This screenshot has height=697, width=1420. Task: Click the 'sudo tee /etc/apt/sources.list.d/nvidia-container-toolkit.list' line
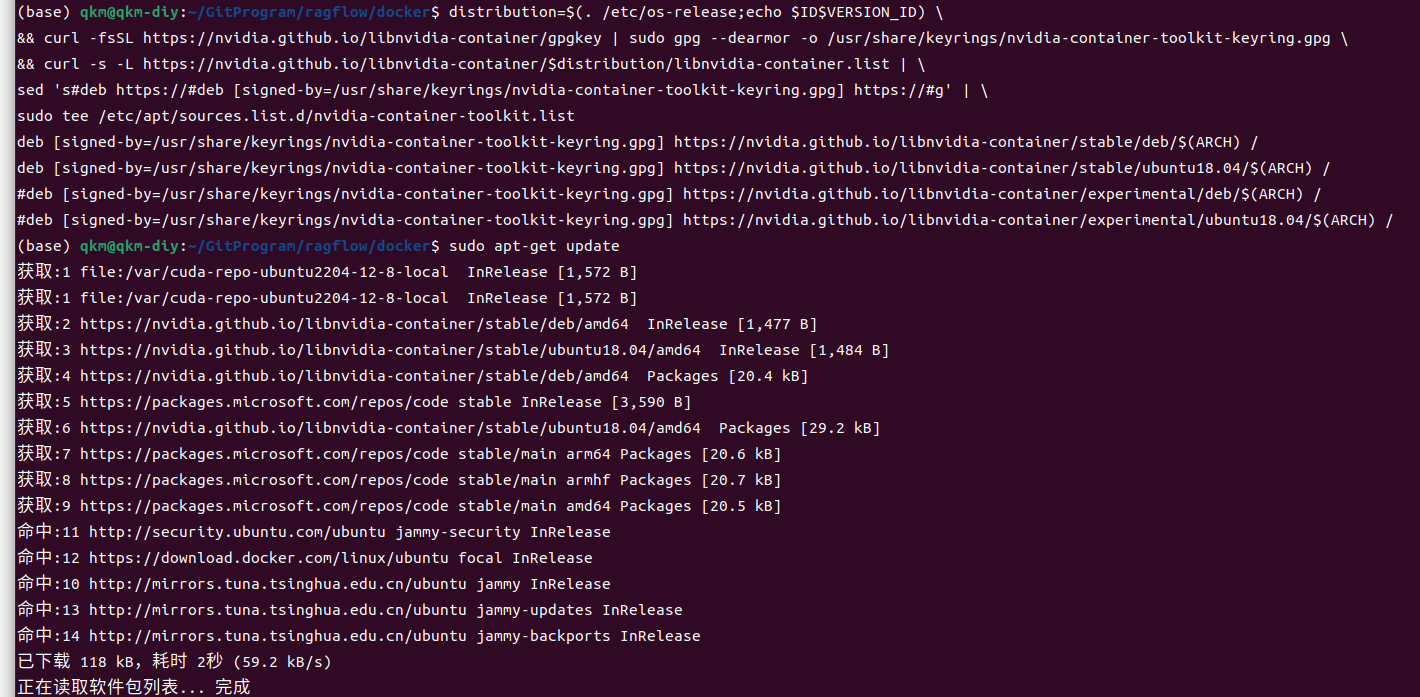click(296, 117)
